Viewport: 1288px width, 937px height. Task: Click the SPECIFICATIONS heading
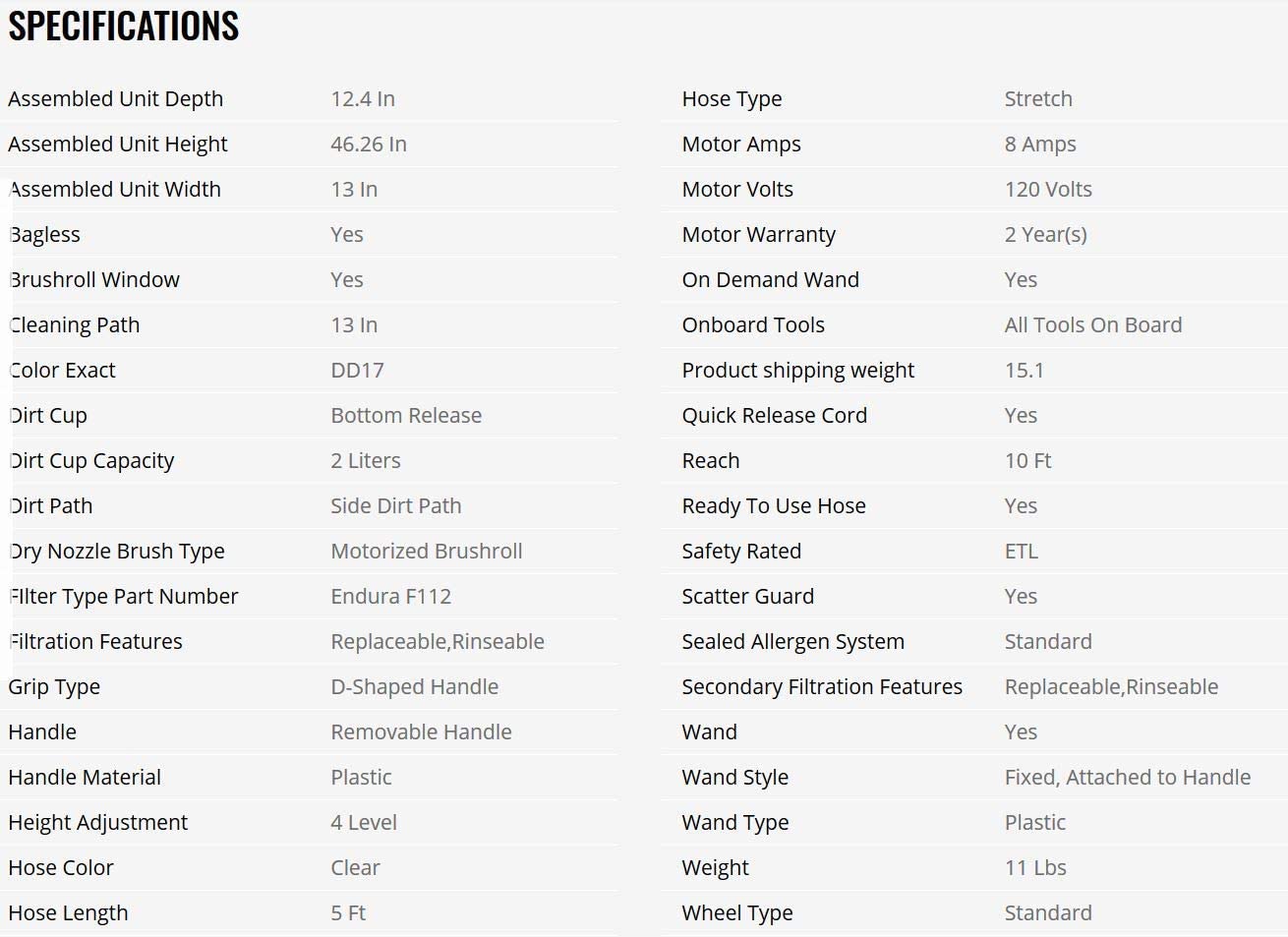click(124, 26)
